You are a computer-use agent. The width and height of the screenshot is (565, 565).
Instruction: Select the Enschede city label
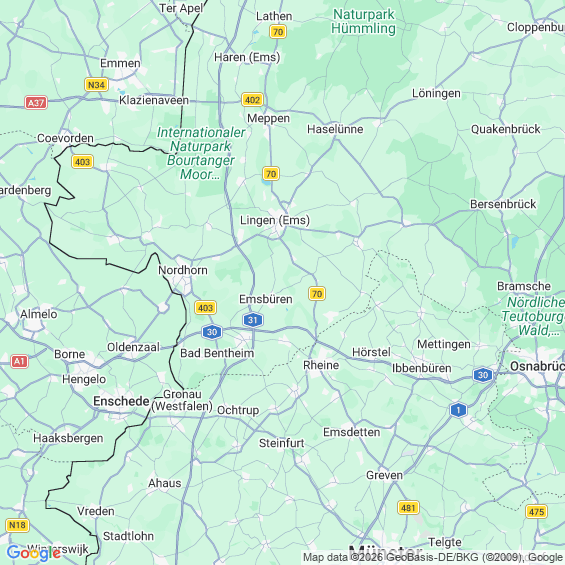tap(121, 401)
